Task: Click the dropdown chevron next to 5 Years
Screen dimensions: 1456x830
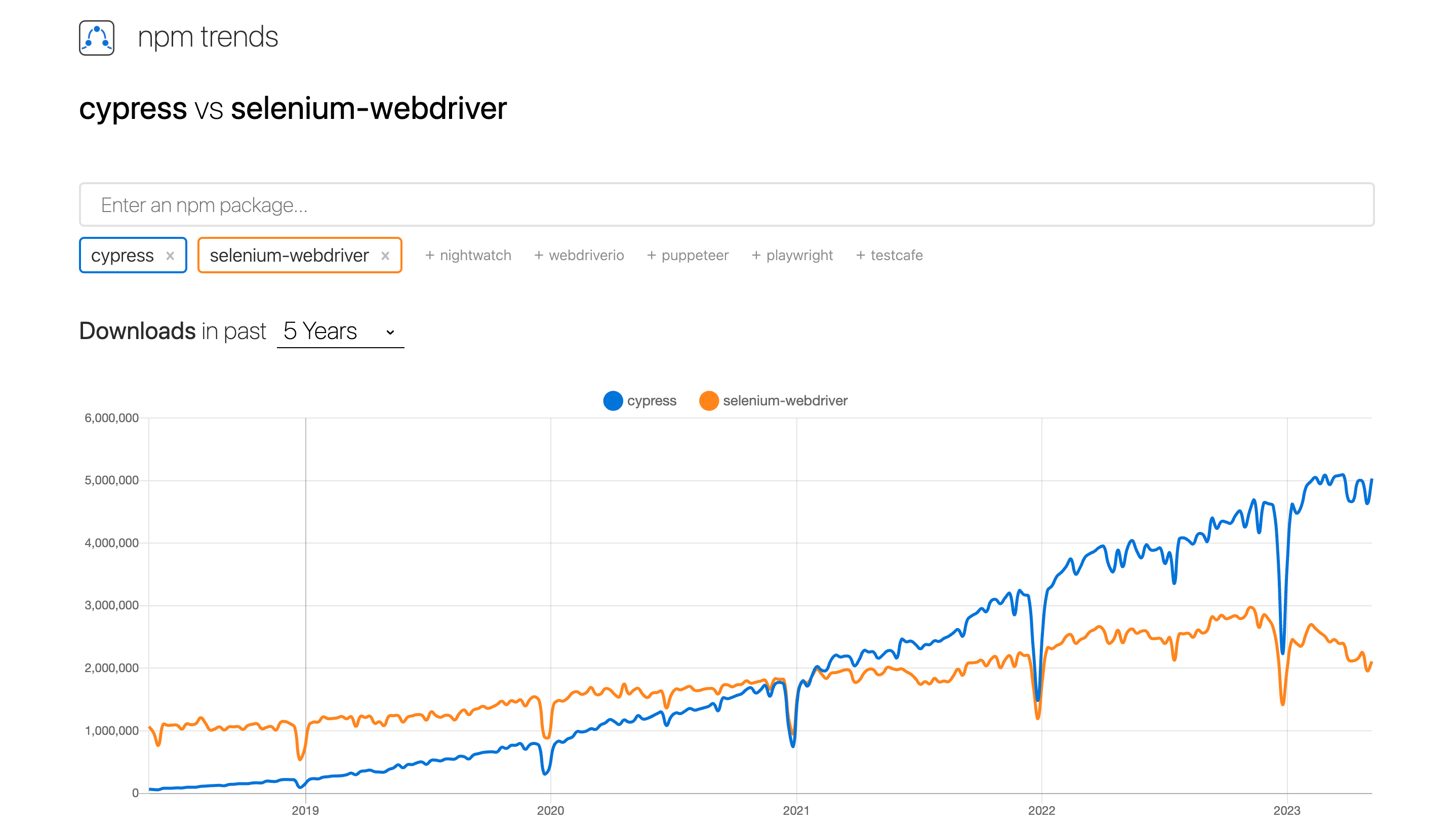Action: click(390, 333)
